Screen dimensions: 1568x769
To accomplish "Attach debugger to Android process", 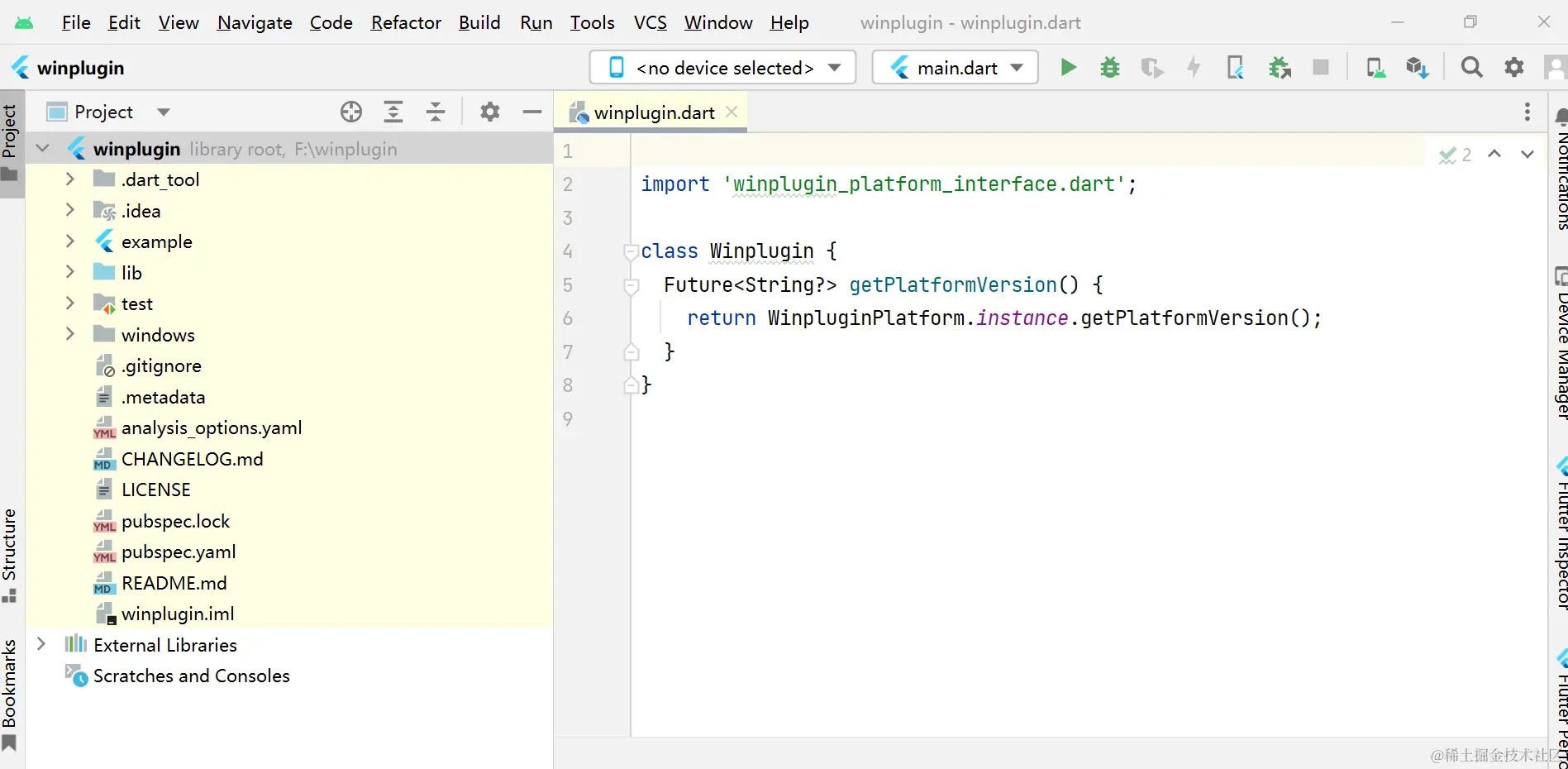I will (1280, 67).
